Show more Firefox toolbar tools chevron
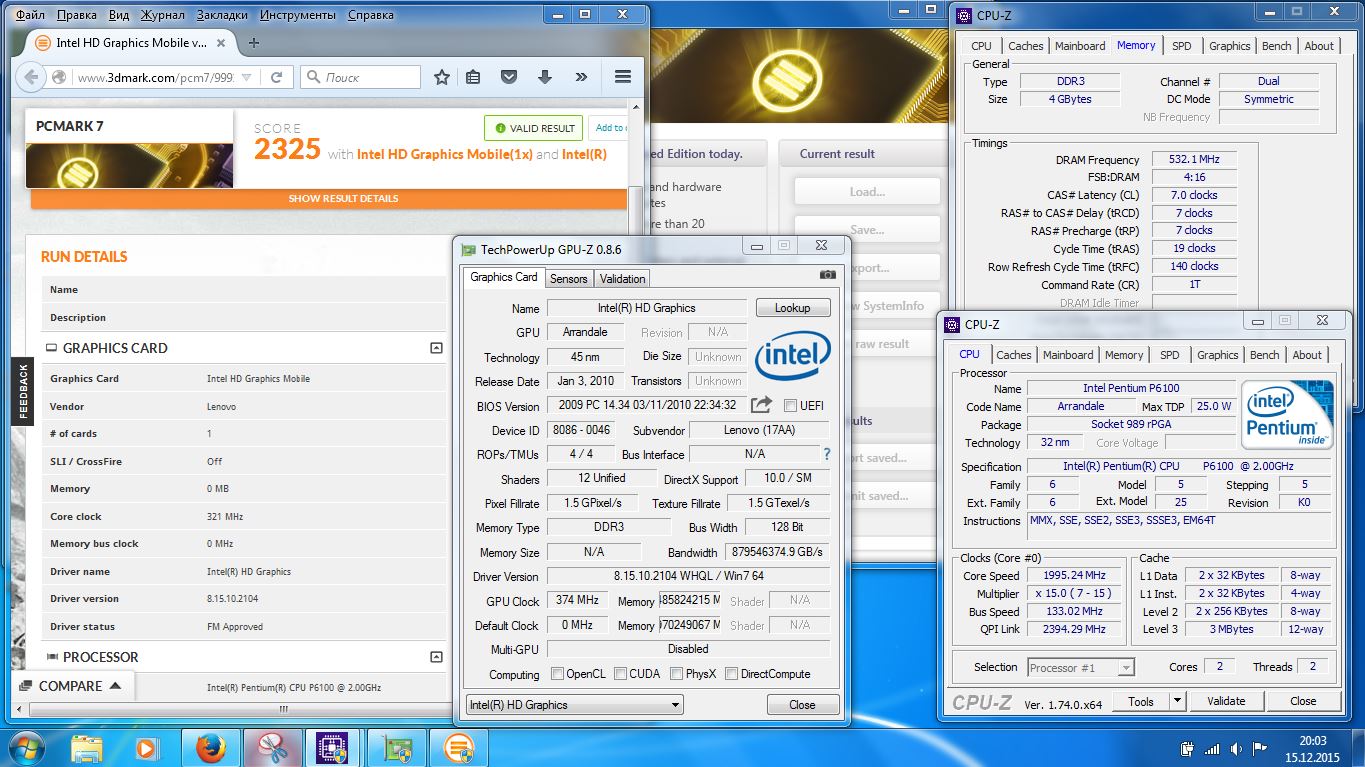Image resolution: width=1365 pixels, height=767 pixels. tap(581, 77)
